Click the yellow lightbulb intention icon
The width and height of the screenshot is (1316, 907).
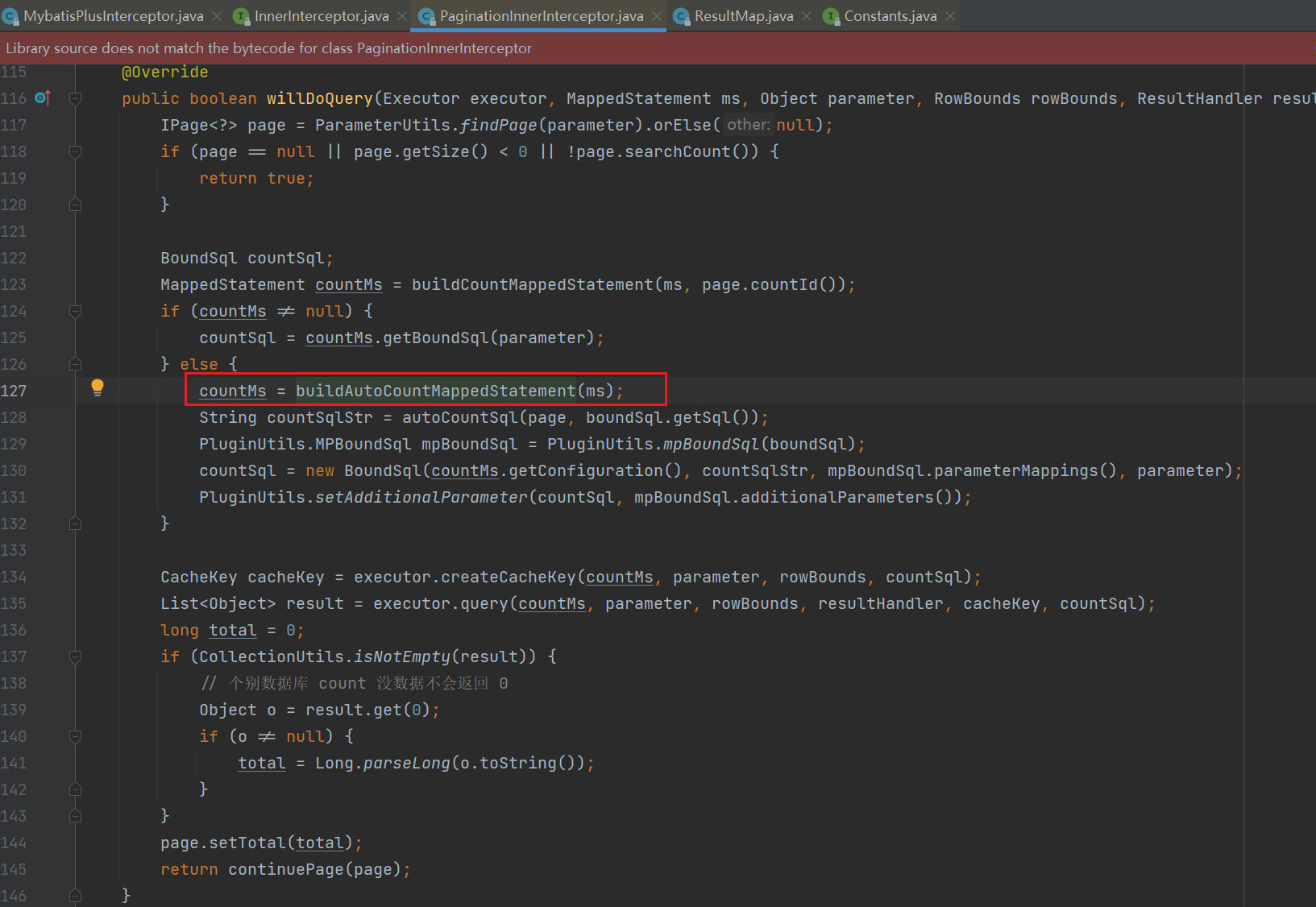pos(98,387)
